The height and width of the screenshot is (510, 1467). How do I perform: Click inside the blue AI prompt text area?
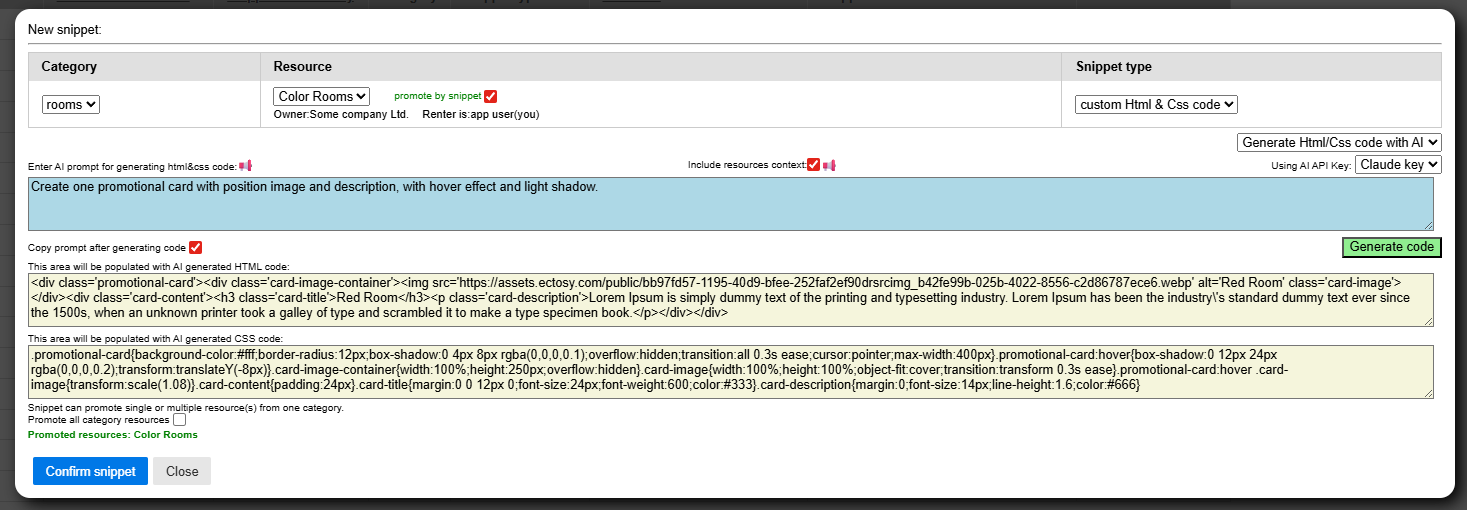click(x=730, y=204)
